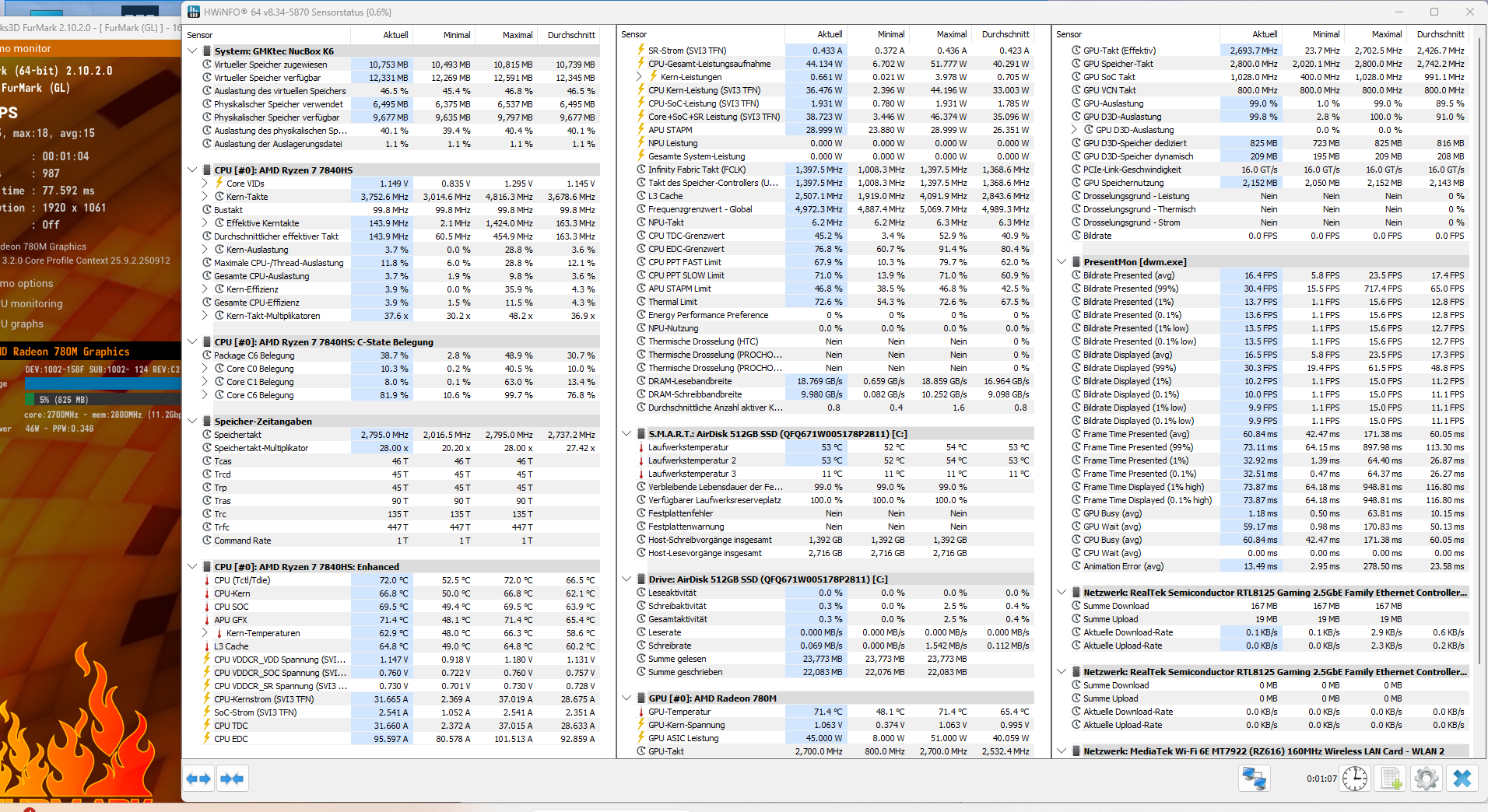
Task: Click the Aktuell column header in left panel
Action: [x=381, y=35]
